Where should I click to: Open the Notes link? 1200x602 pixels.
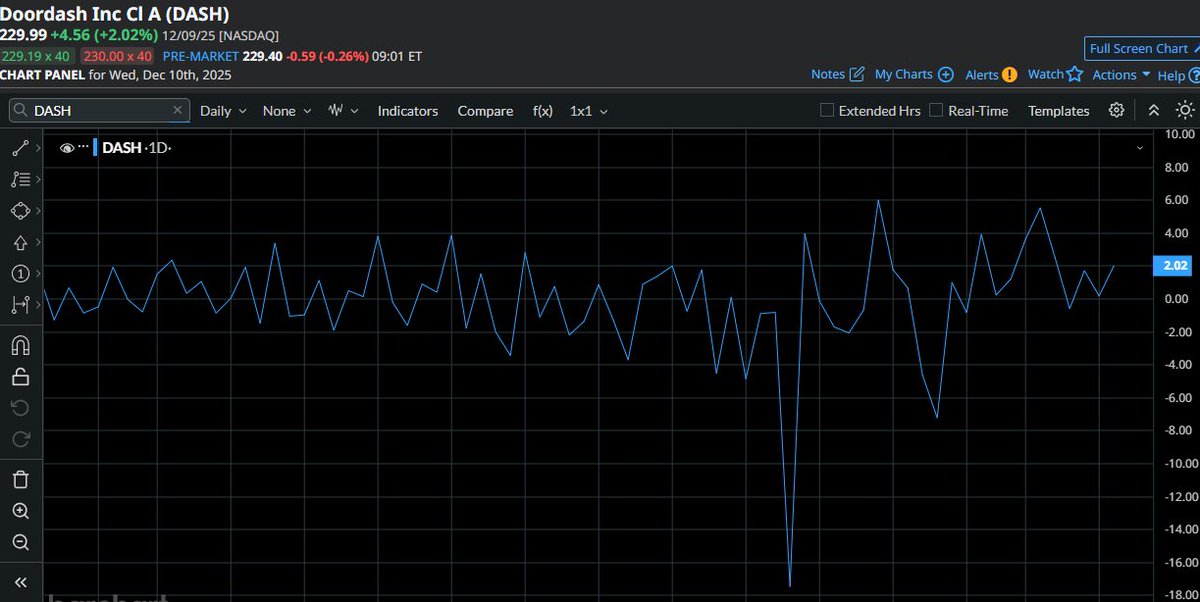tap(828, 74)
